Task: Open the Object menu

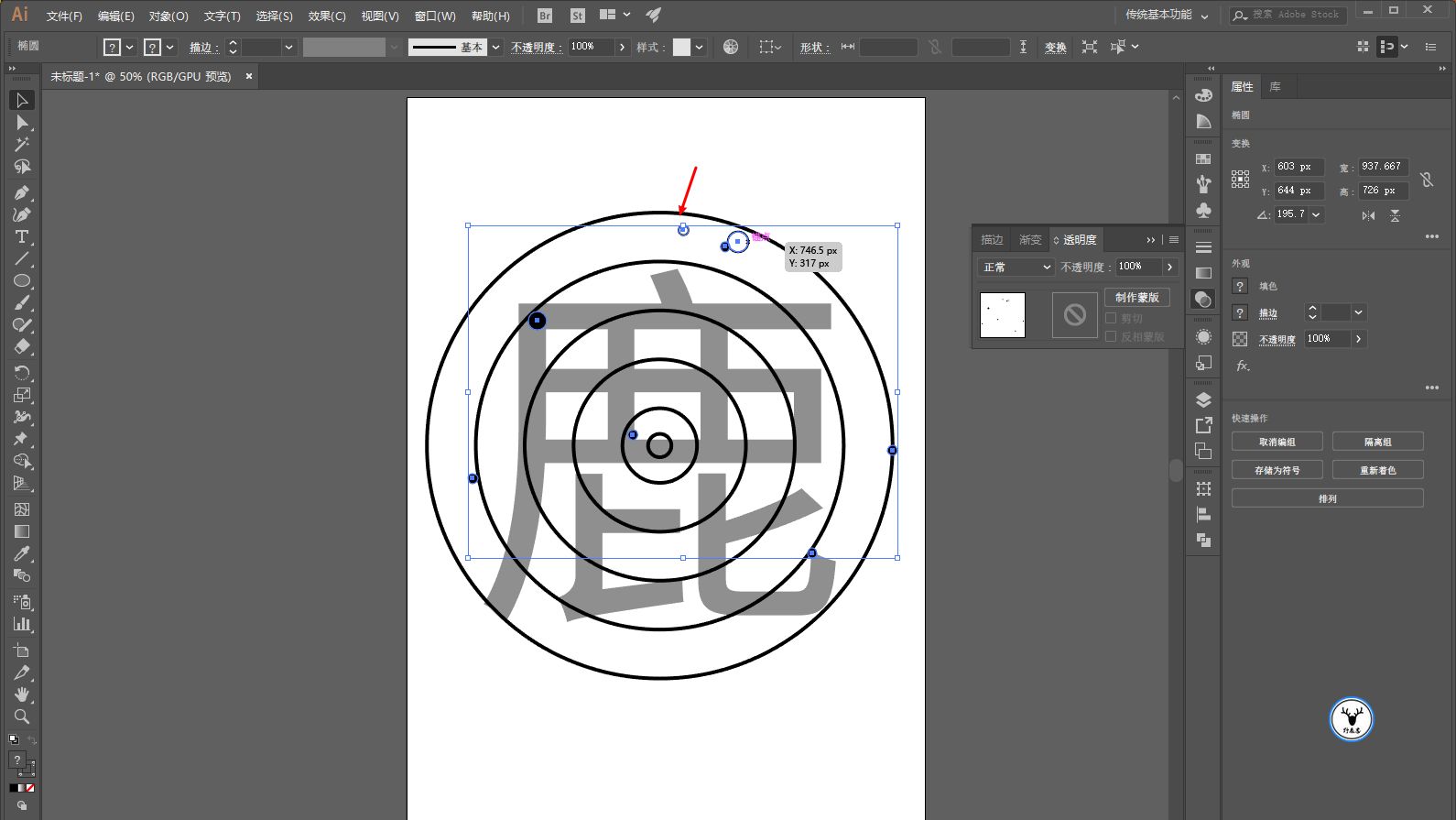Action: click(168, 16)
